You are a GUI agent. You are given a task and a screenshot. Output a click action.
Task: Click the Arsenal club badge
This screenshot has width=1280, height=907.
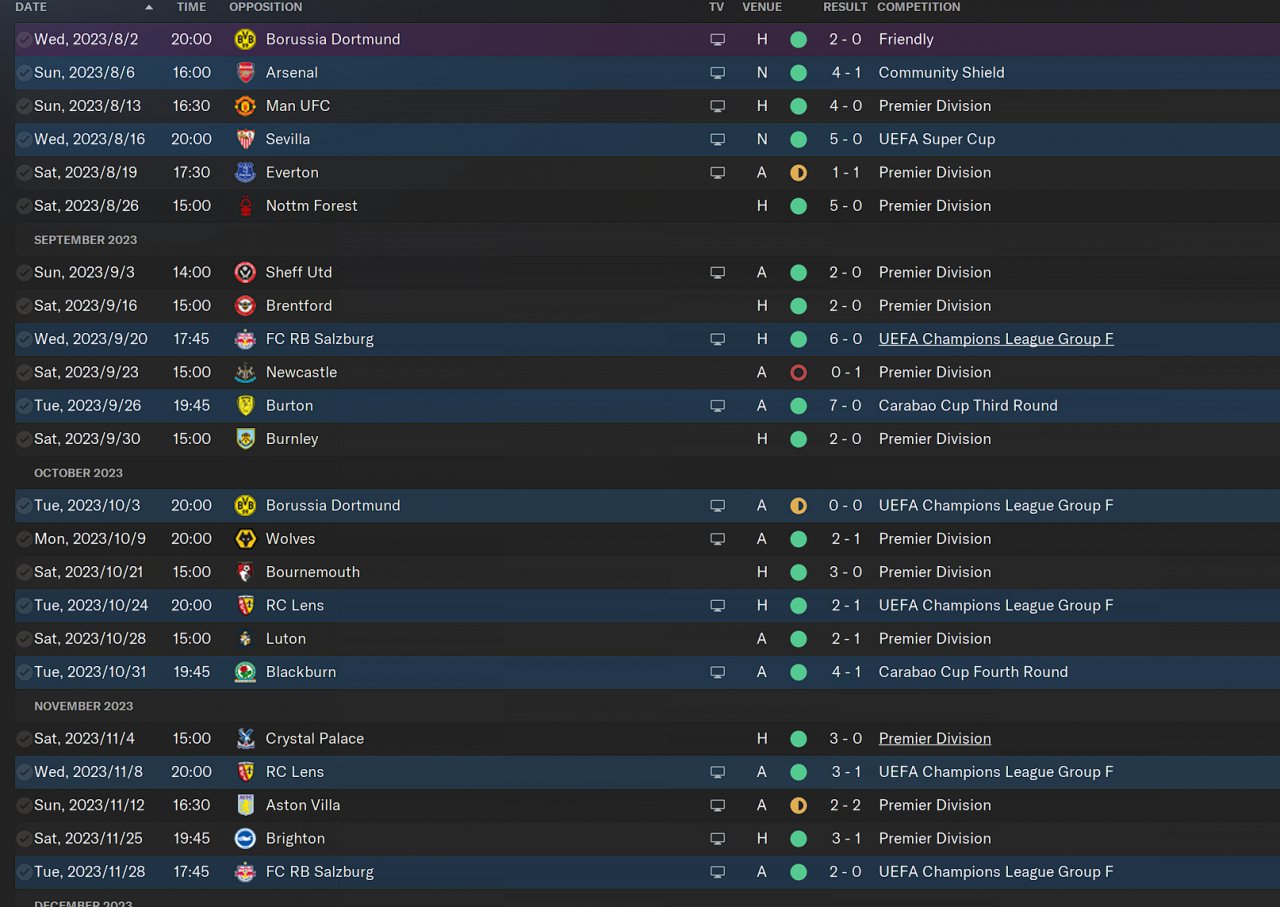coord(245,72)
